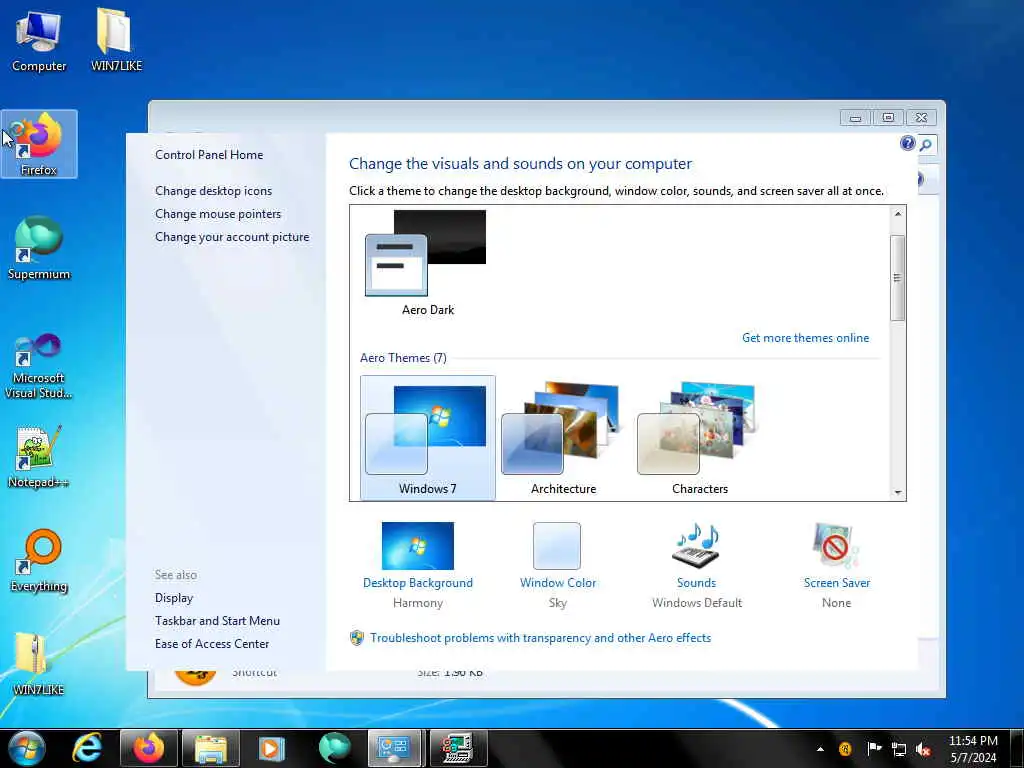This screenshot has height=768, width=1024.
Task: Open Taskbar and Start Menu link
Action: coord(217,620)
